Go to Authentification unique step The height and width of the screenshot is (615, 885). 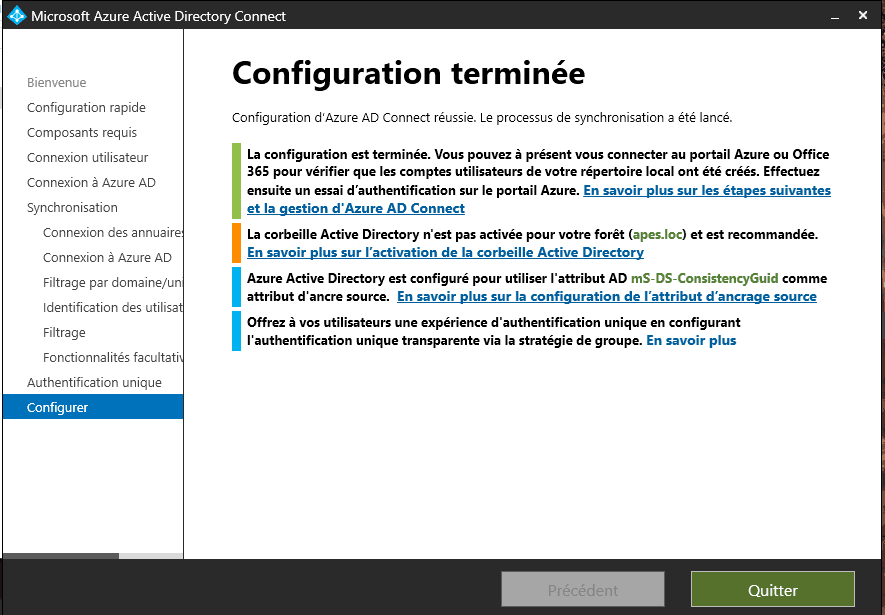pyautogui.click(x=94, y=382)
